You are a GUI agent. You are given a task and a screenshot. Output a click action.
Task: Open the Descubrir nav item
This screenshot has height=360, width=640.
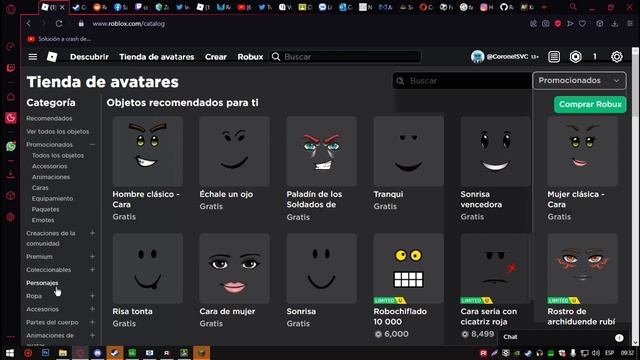(89, 57)
